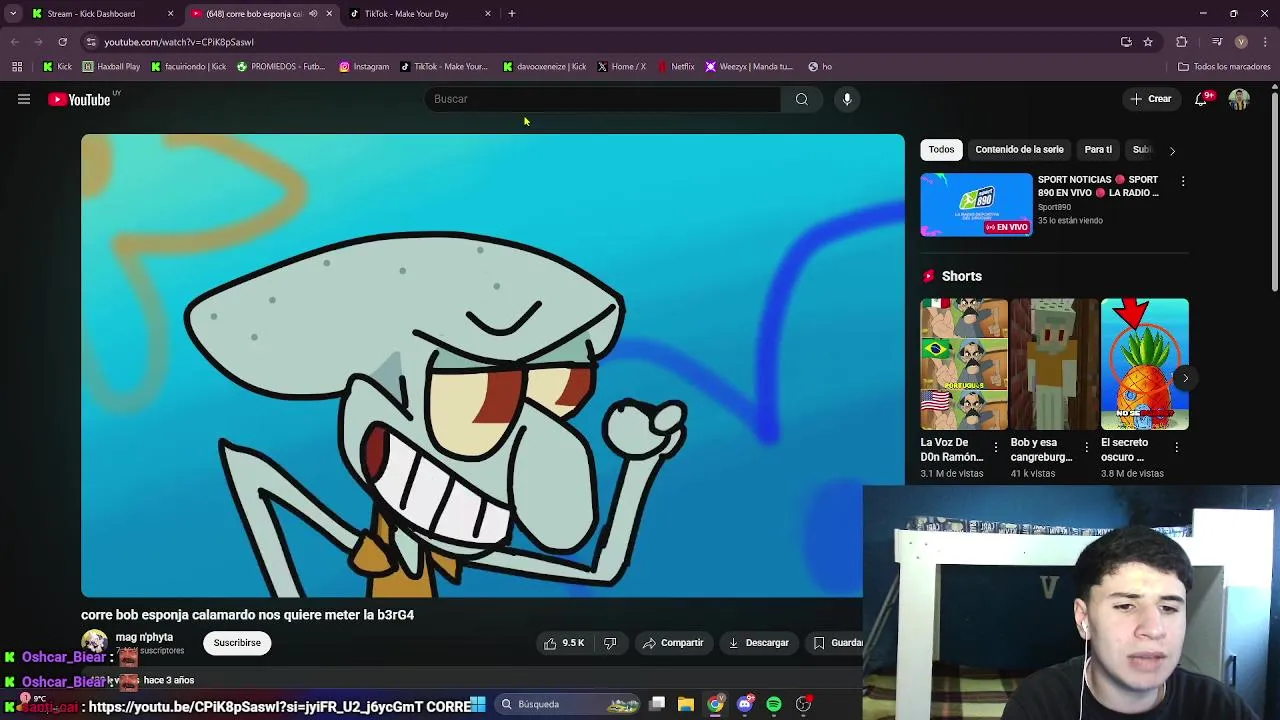Close the Kick Dashboard tab
Viewport: 1280px width, 720px height.
(x=170, y=14)
